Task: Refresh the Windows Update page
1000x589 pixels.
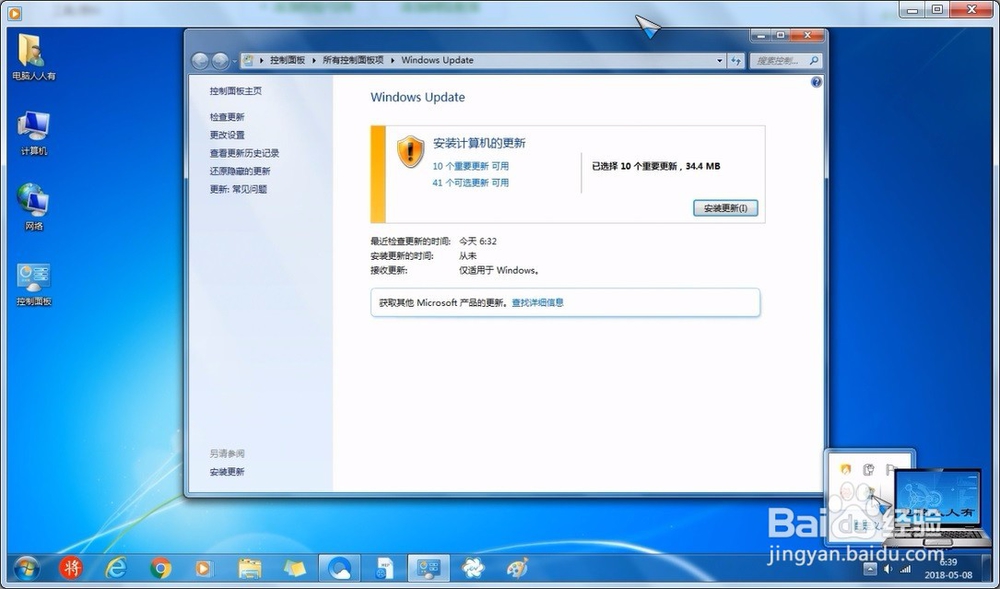Action: [736, 61]
